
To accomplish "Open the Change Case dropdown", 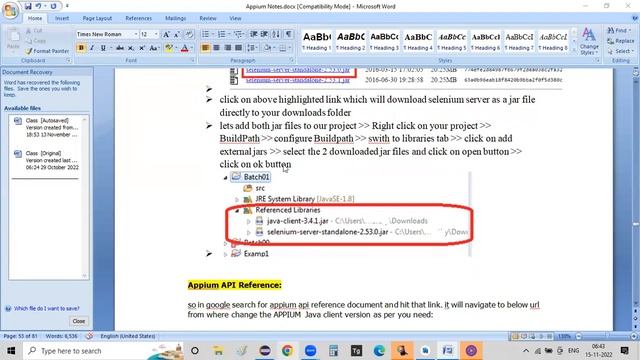I will (x=154, y=48).
